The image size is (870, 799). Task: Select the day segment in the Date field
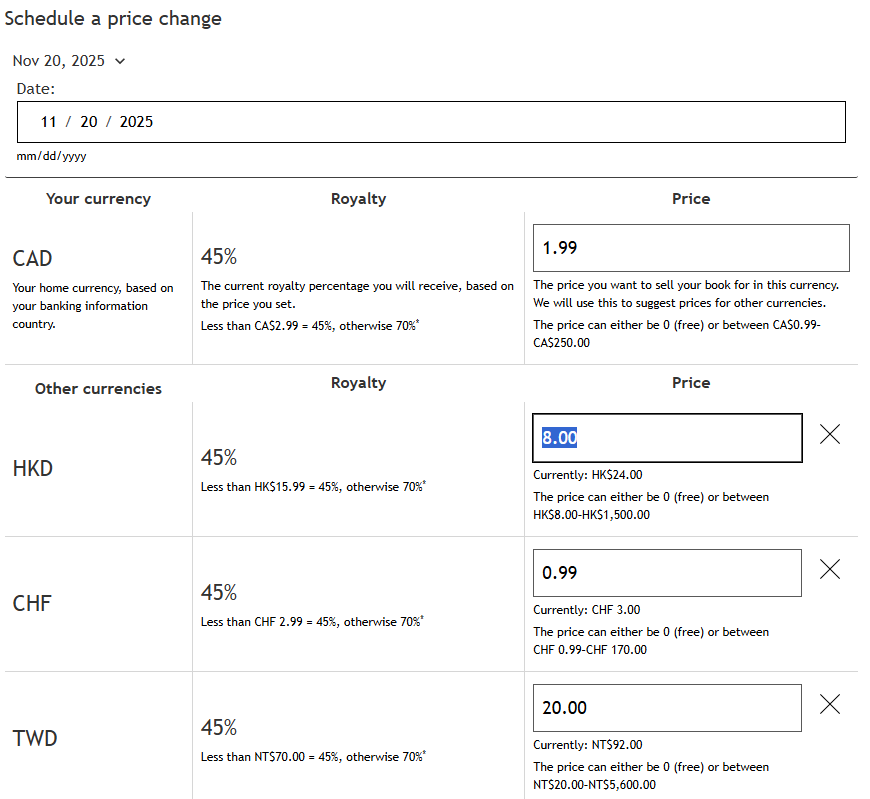(89, 122)
